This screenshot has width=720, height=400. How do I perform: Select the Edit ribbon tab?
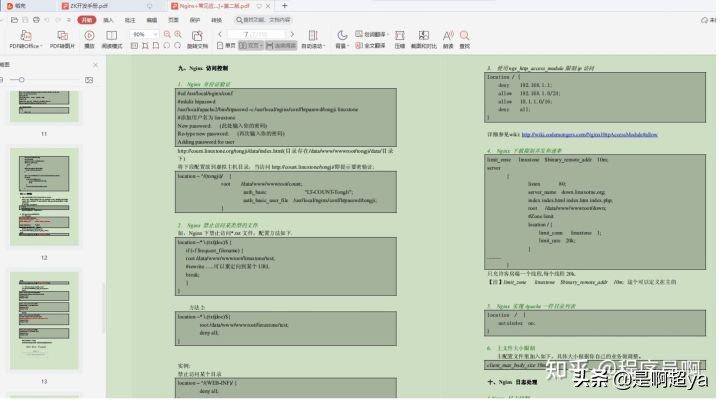coord(152,20)
